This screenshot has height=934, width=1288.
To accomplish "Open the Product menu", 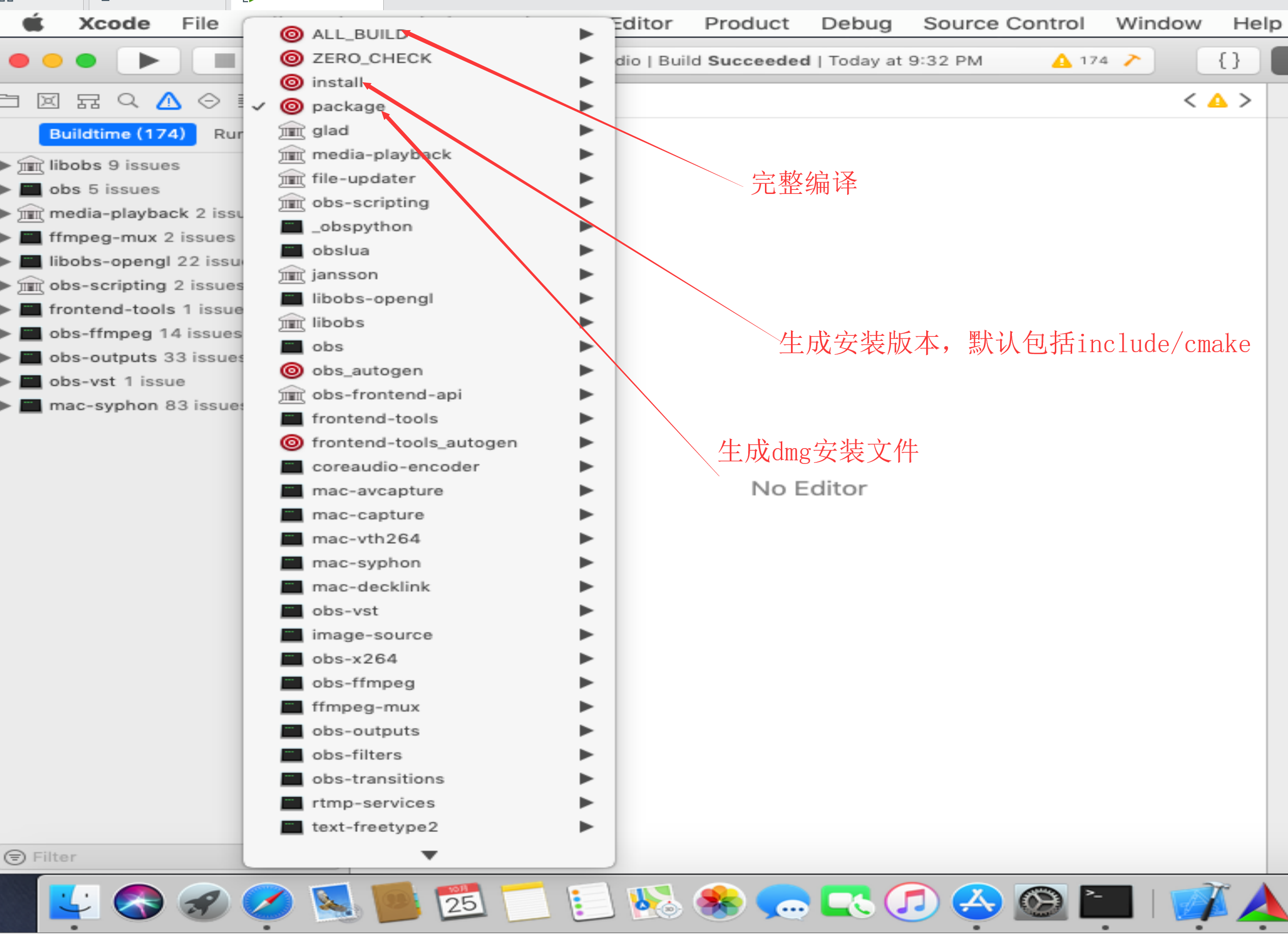I will point(746,23).
